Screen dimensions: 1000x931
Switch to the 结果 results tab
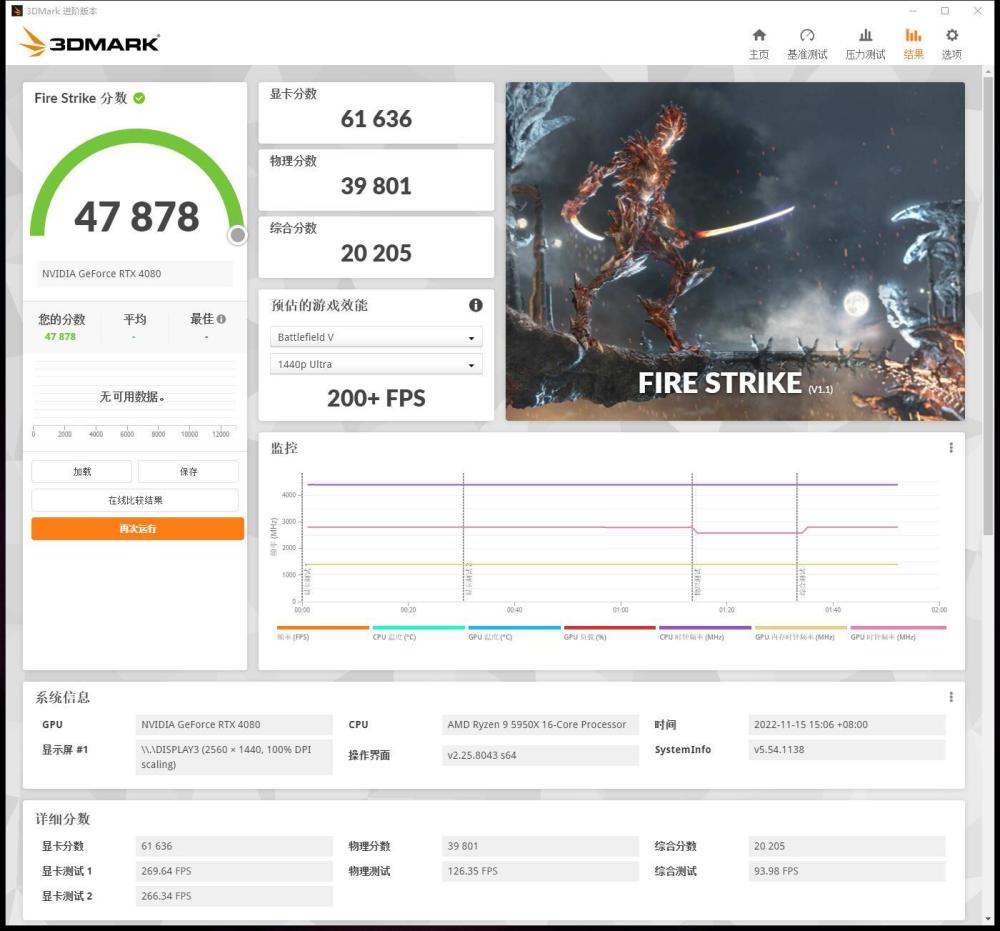click(x=913, y=43)
